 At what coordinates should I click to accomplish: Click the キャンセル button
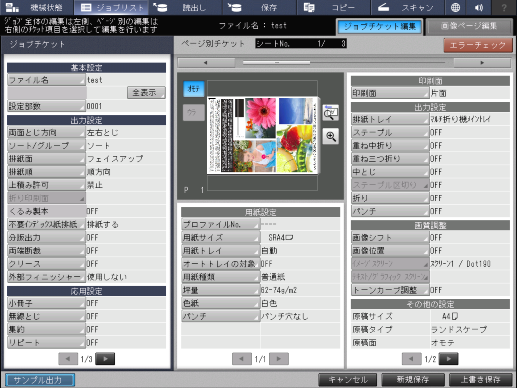(348, 380)
